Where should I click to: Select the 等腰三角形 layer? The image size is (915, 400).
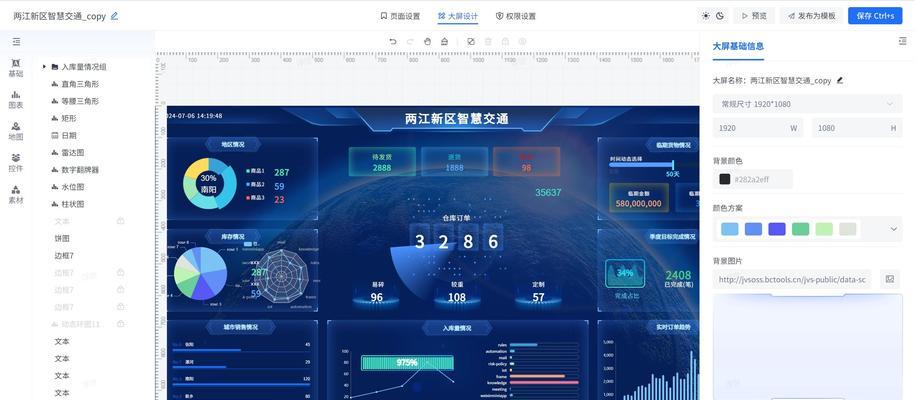coord(80,101)
